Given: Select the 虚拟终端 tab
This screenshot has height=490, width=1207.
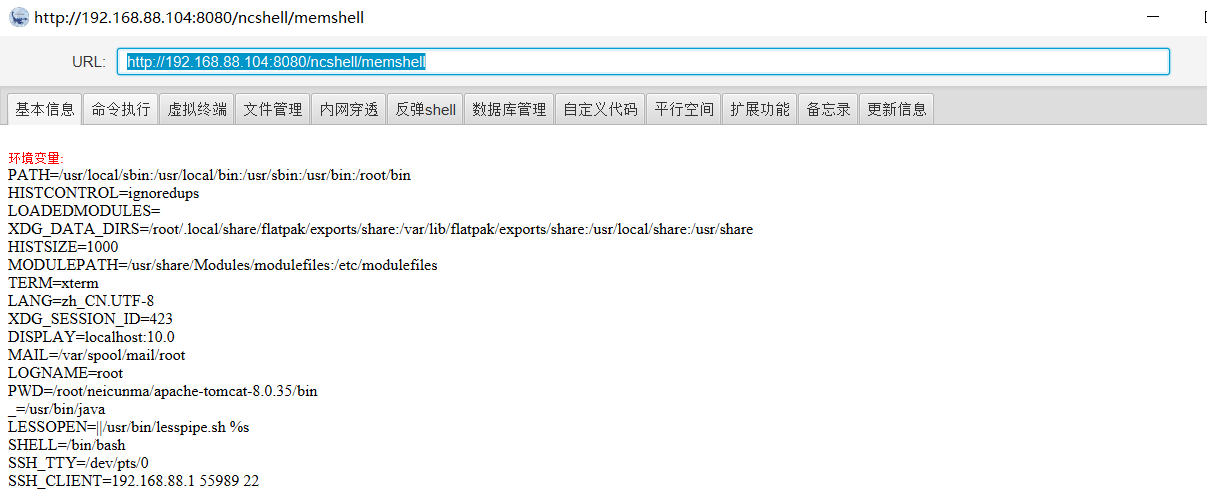Looking at the screenshot, I should pyautogui.click(x=196, y=110).
